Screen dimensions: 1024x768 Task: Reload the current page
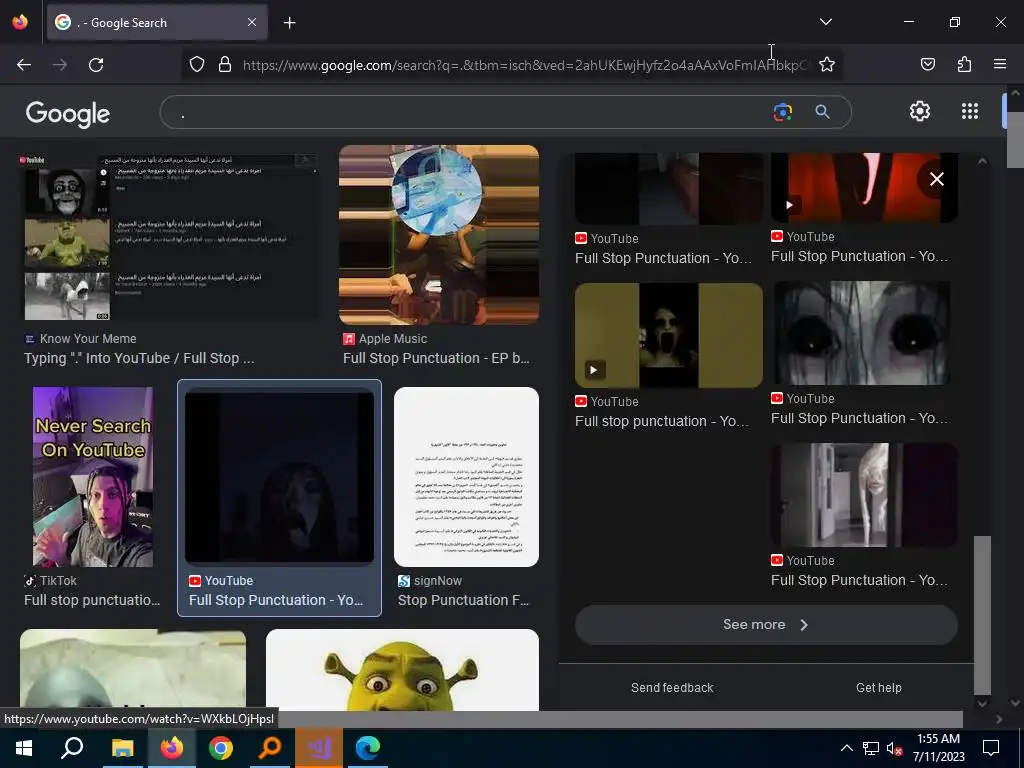[x=96, y=65]
